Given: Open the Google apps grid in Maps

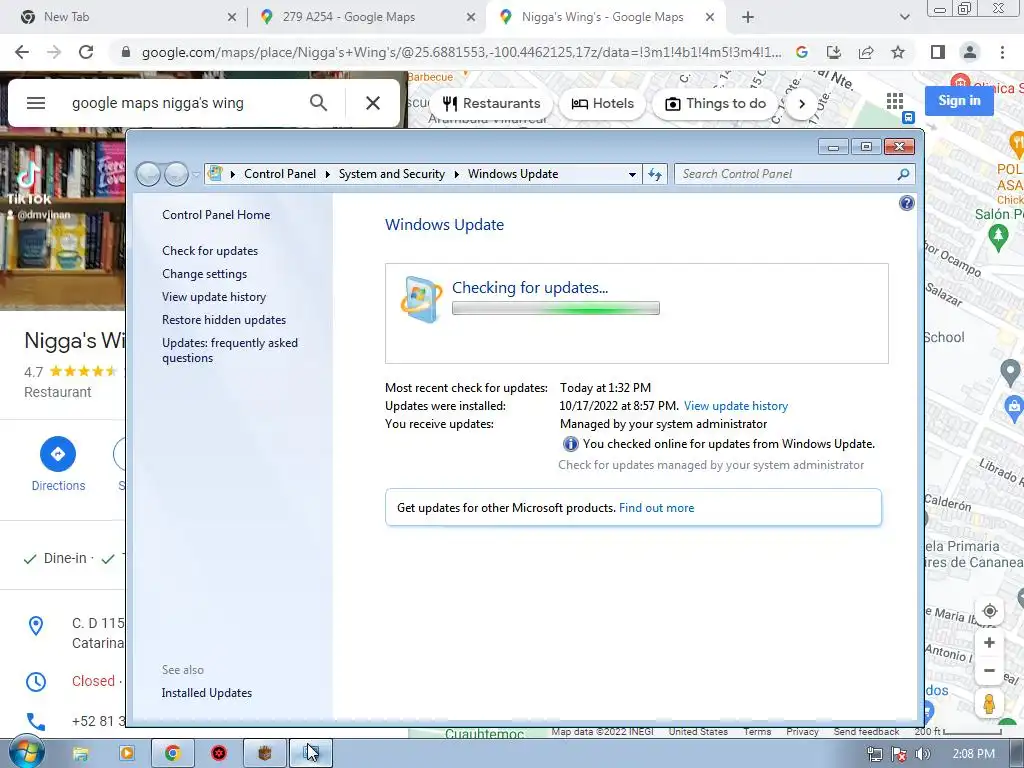Looking at the screenshot, I should pos(895,101).
